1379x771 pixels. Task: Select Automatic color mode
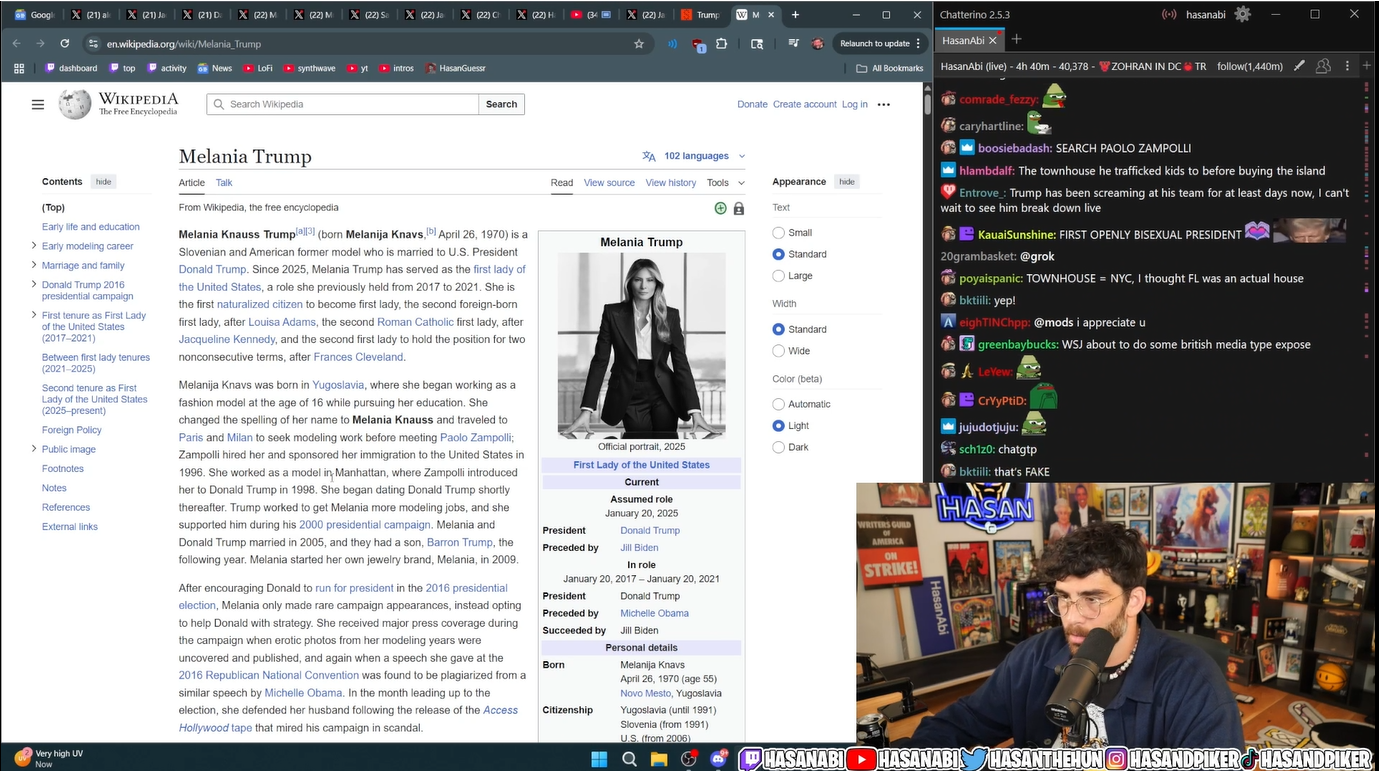coord(778,404)
